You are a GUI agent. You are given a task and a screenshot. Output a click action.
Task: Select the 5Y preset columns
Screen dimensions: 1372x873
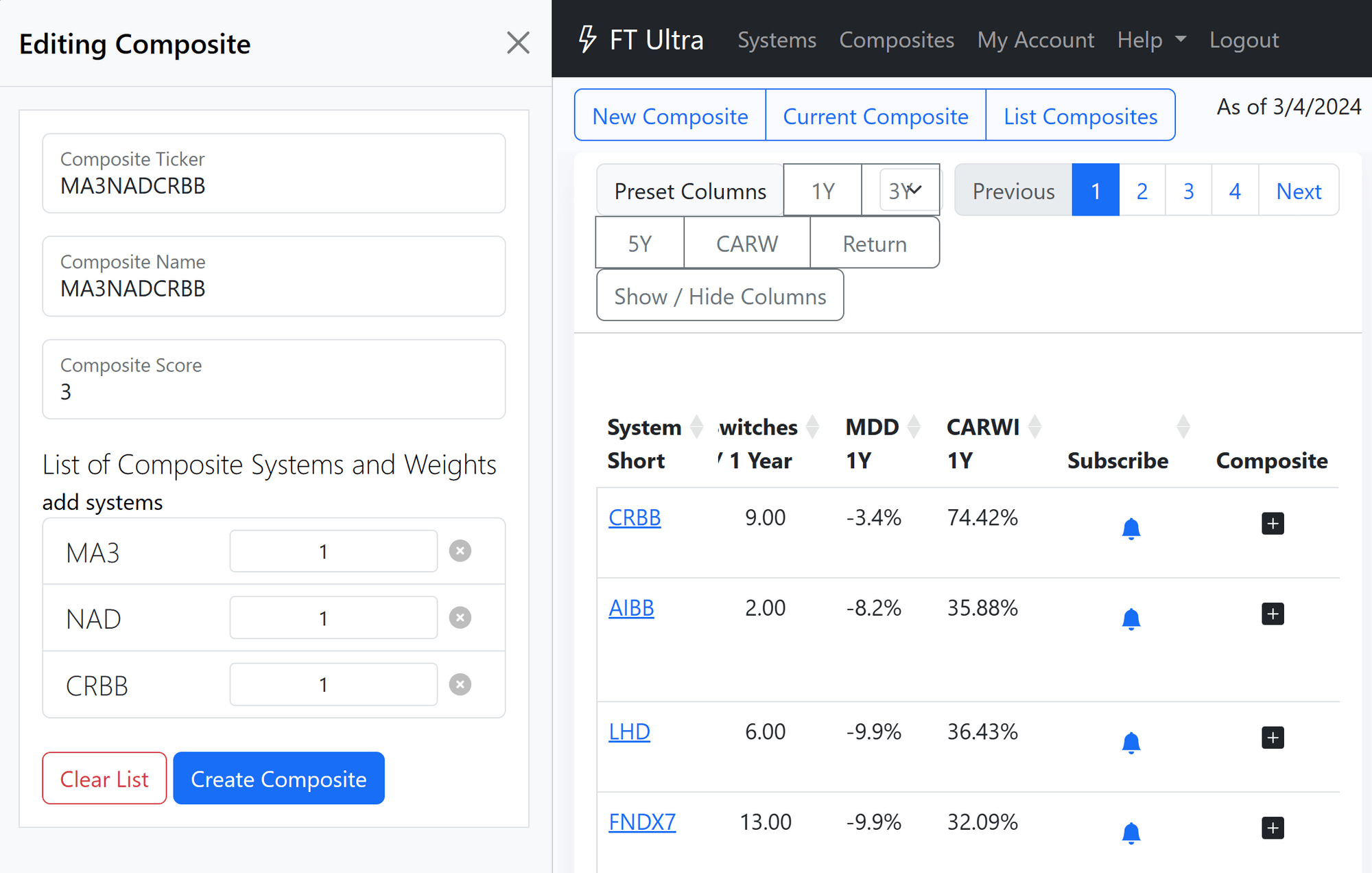[639, 243]
